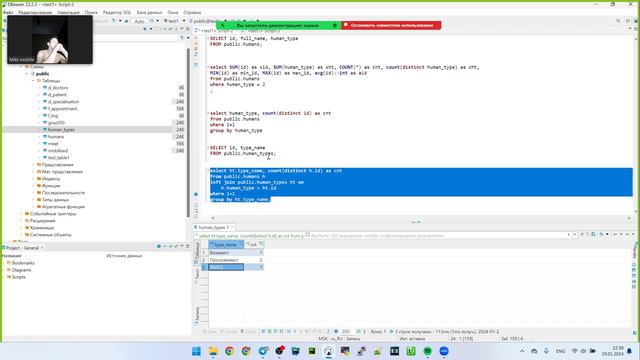640x360 pixels.
Task: Expand the Индексы folder
Action: (x=33, y=179)
